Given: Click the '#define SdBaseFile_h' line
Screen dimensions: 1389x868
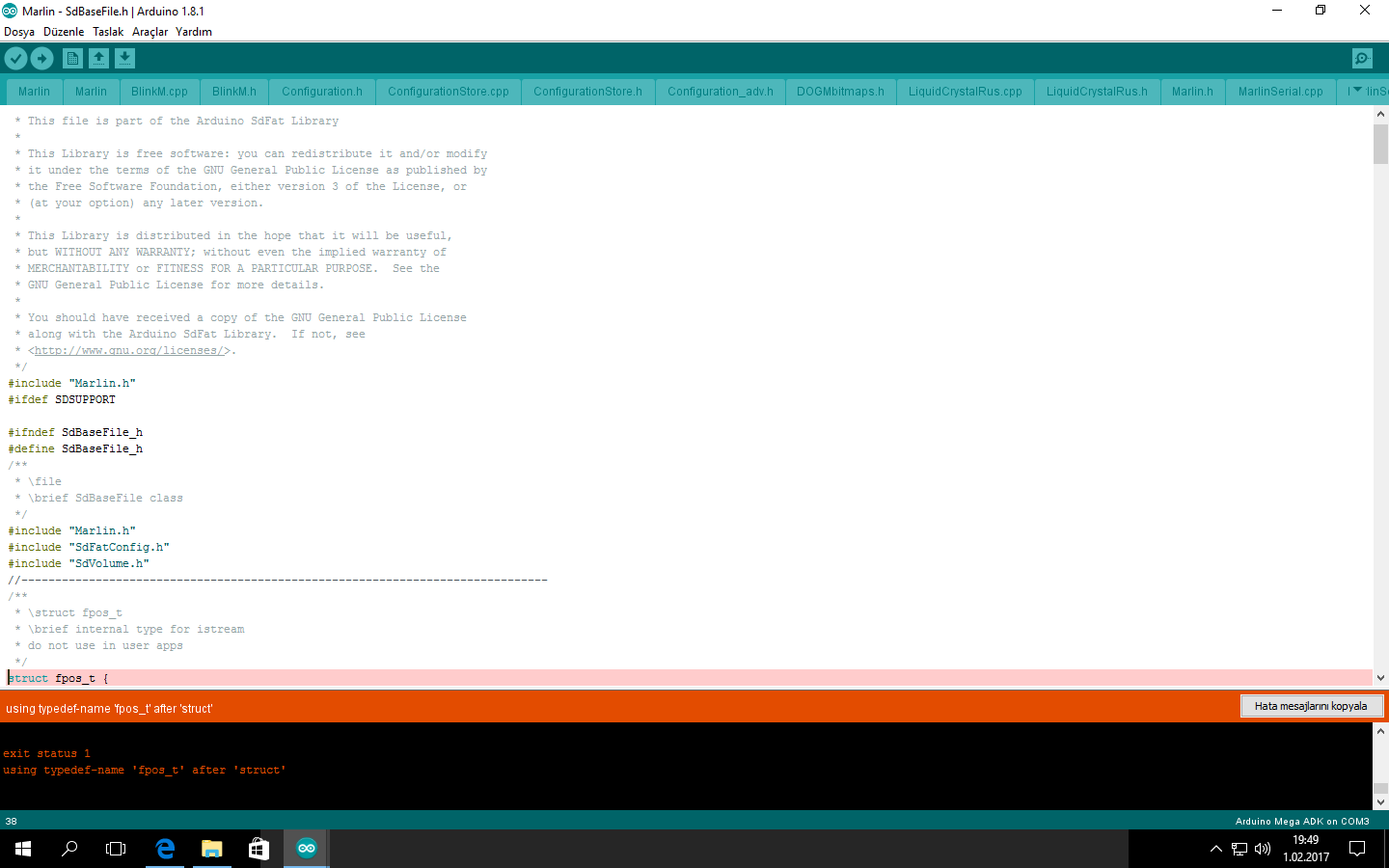Looking at the screenshot, I should [x=75, y=448].
